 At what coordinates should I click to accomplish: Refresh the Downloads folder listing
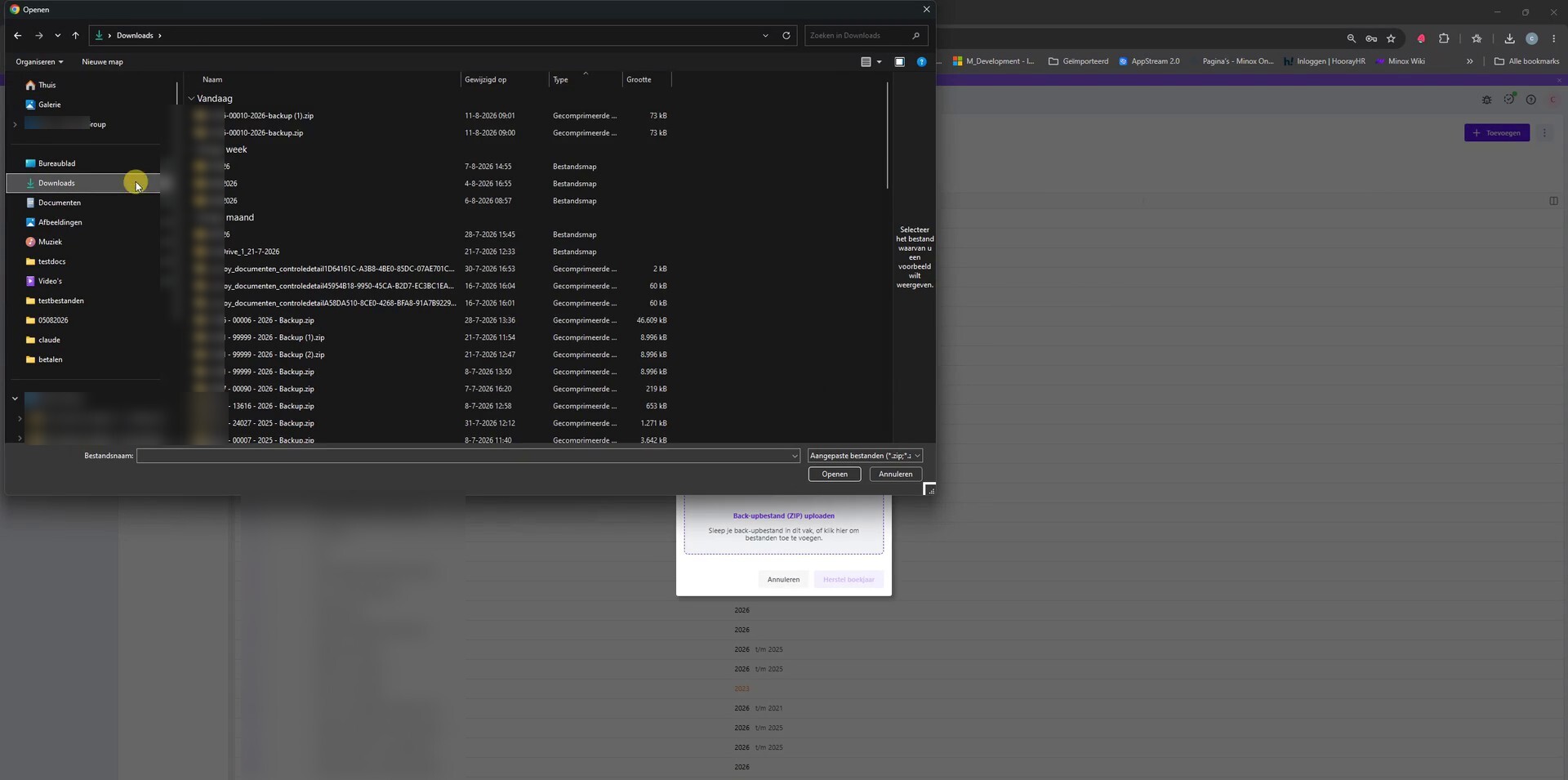[786, 36]
